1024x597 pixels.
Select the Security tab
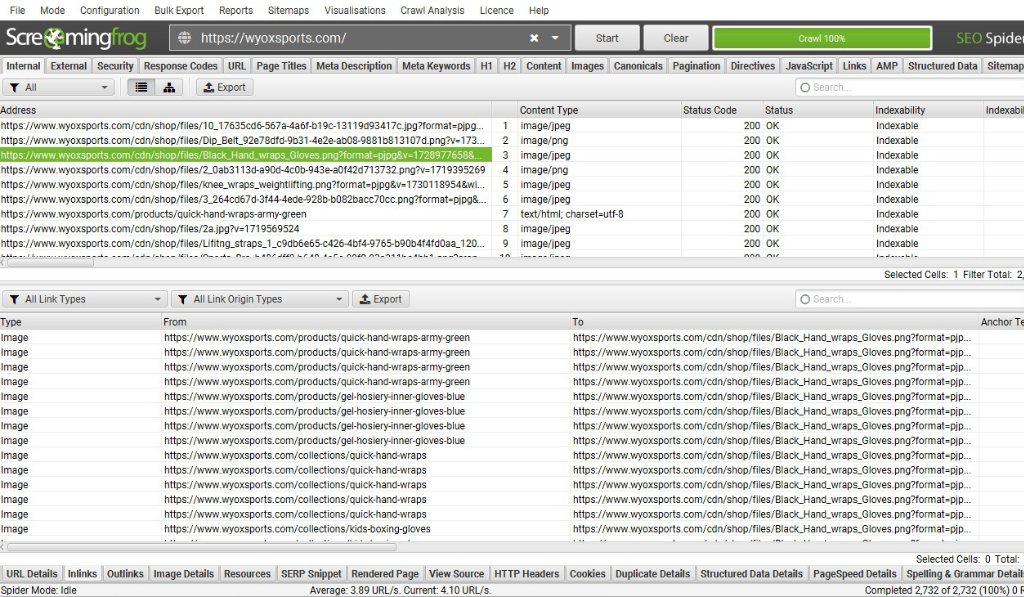pyautogui.click(x=115, y=66)
